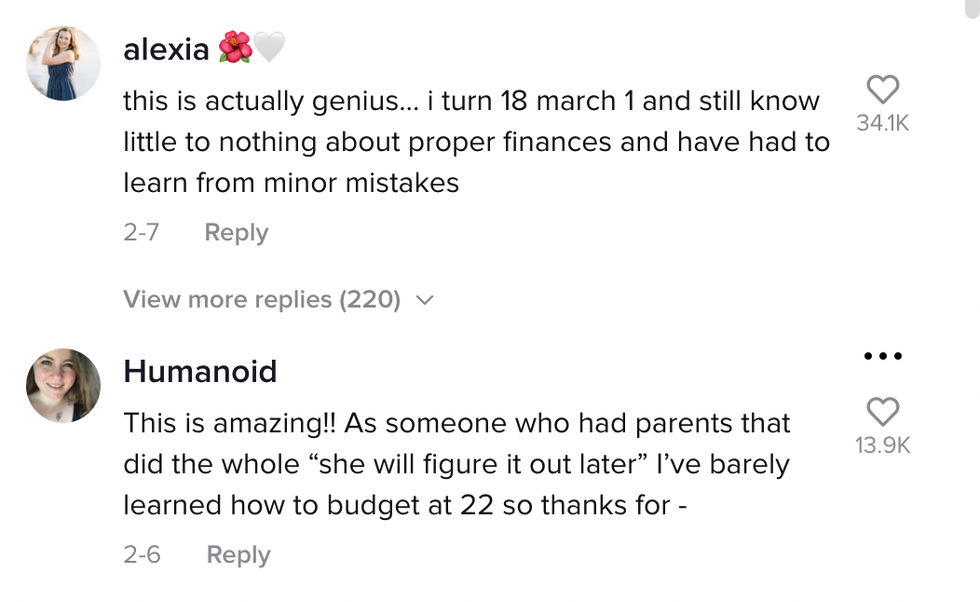Visit the alexia username link
The height and width of the screenshot is (602, 980).
tap(165, 49)
